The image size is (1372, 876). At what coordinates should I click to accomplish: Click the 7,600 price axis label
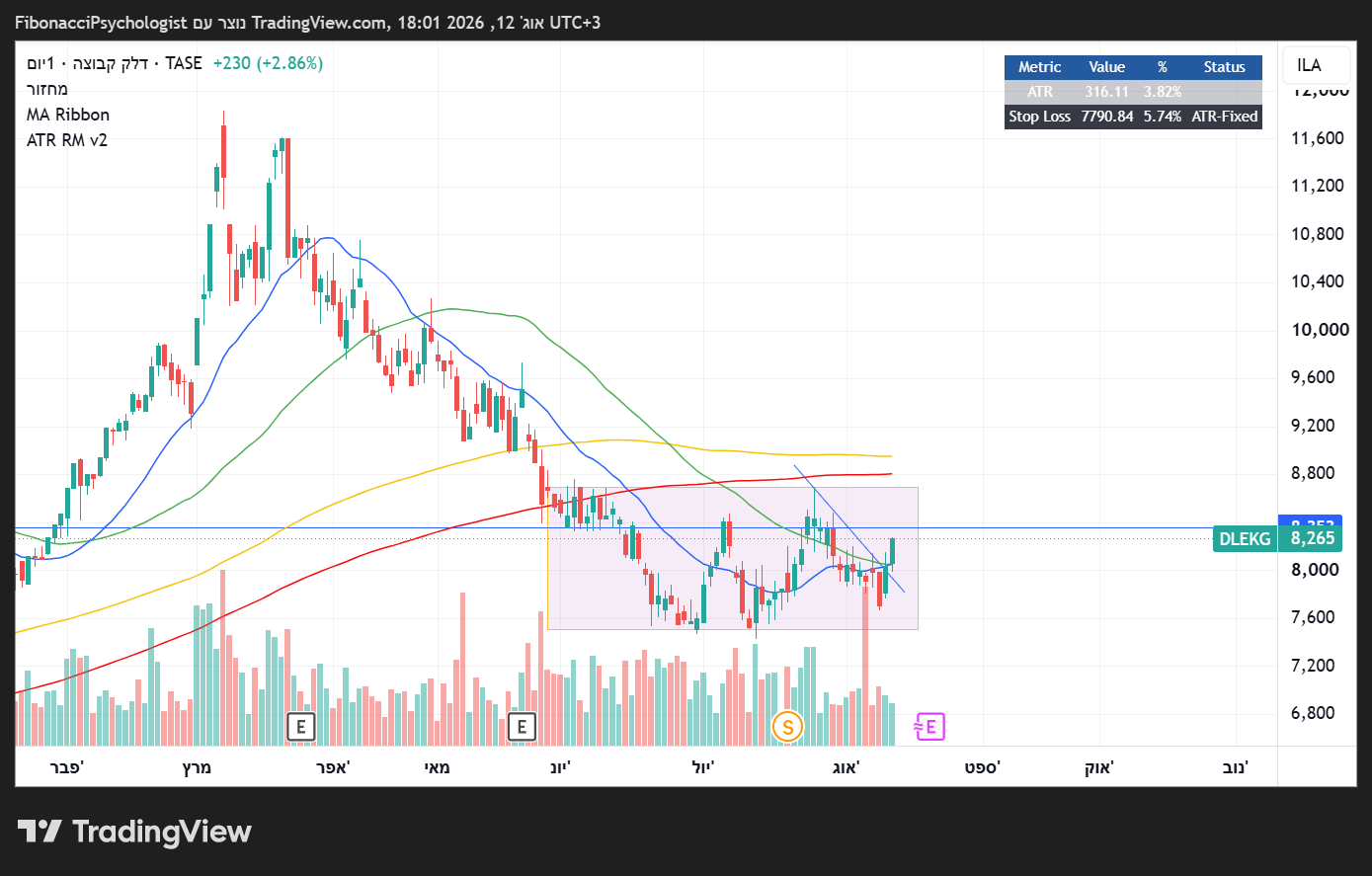(1315, 617)
